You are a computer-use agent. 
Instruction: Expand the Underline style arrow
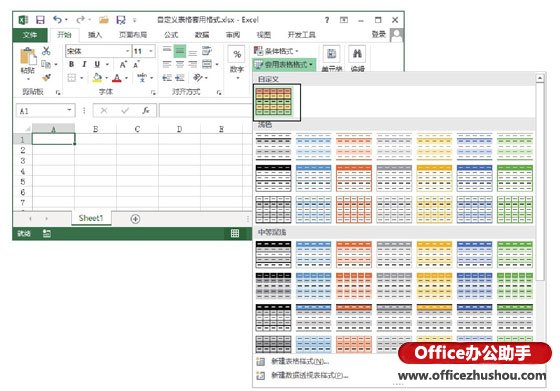click(107, 65)
